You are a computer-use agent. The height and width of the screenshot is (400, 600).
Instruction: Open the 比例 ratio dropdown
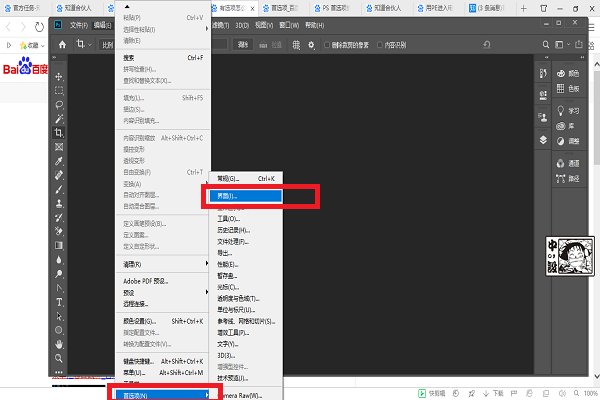tap(107, 45)
